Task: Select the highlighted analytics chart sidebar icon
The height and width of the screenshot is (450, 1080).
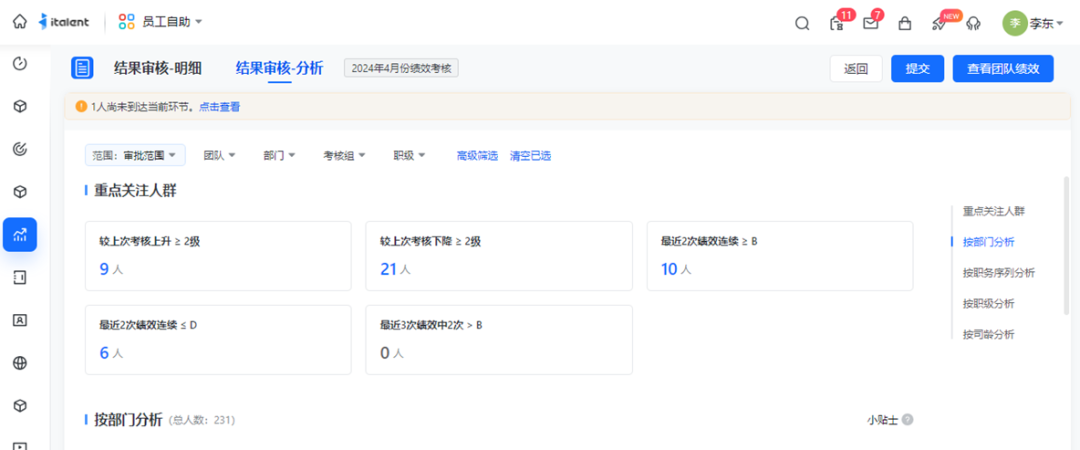Action: click(20, 235)
